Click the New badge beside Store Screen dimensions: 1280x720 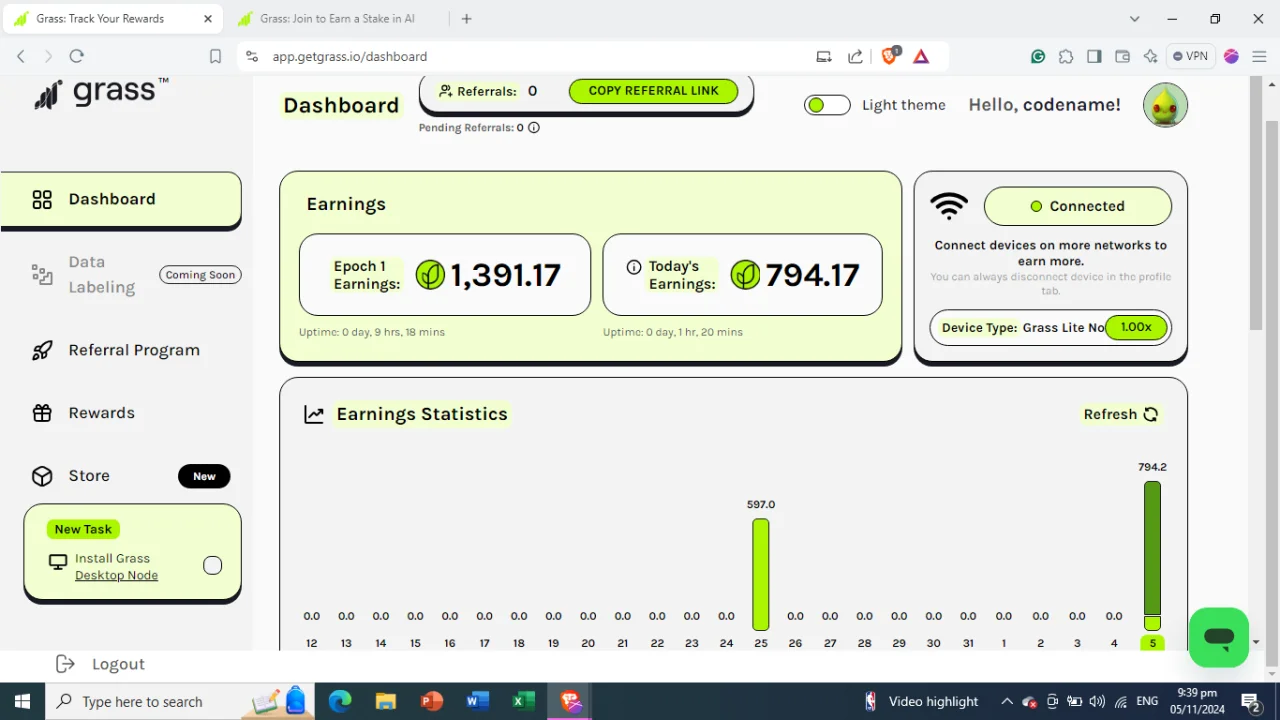pyautogui.click(x=204, y=476)
